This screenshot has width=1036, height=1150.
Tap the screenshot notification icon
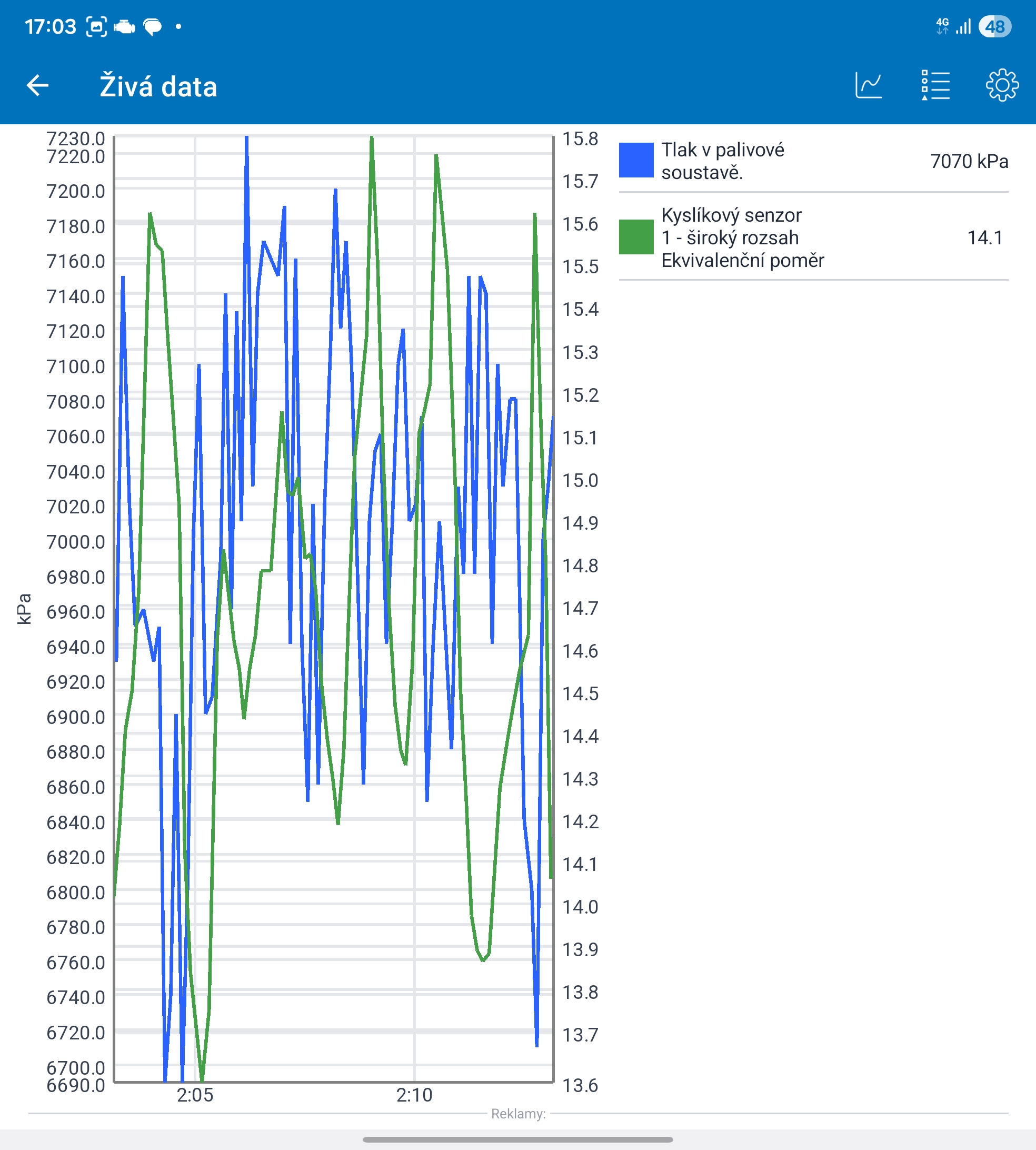coord(96,27)
